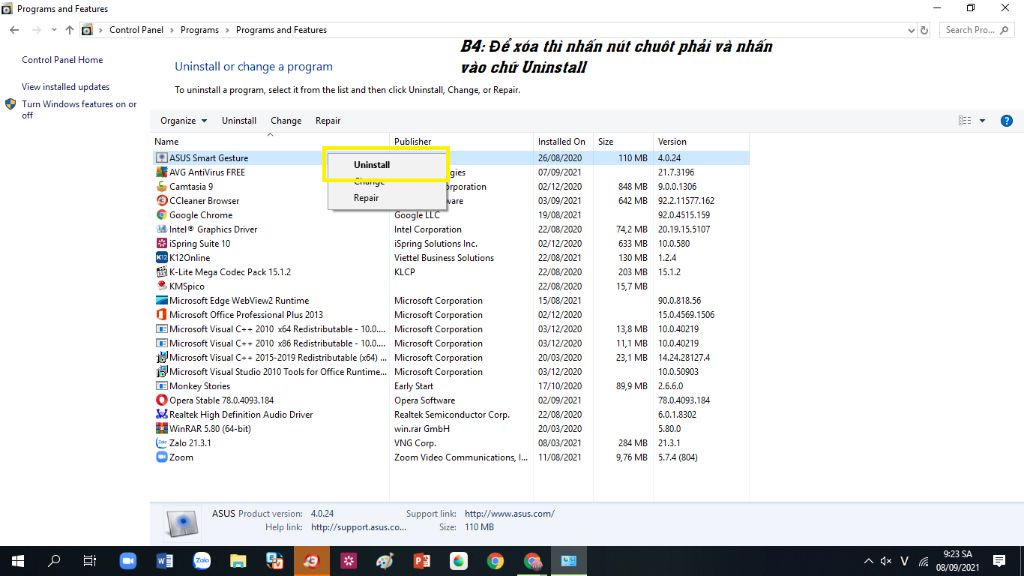This screenshot has width=1024, height=576.
Task: Expand the chevron after Programs breadcrumb
Action: coord(227,30)
